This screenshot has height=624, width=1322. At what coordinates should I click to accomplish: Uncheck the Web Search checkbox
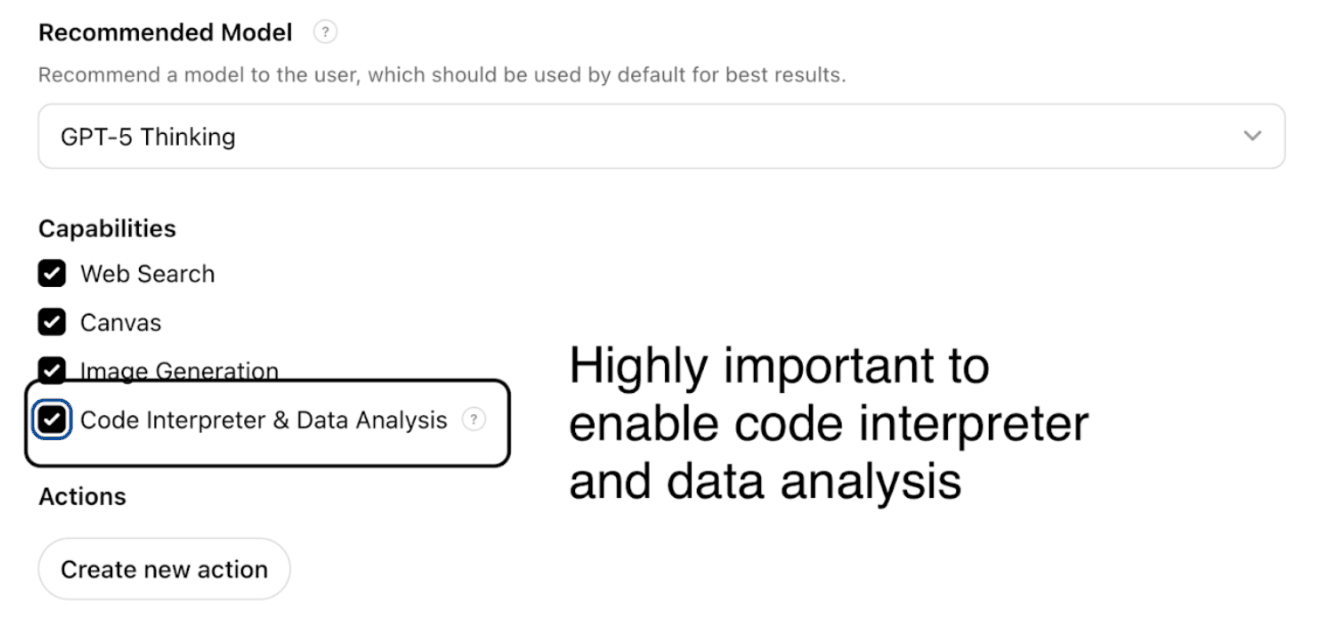pyautogui.click(x=52, y=274)
